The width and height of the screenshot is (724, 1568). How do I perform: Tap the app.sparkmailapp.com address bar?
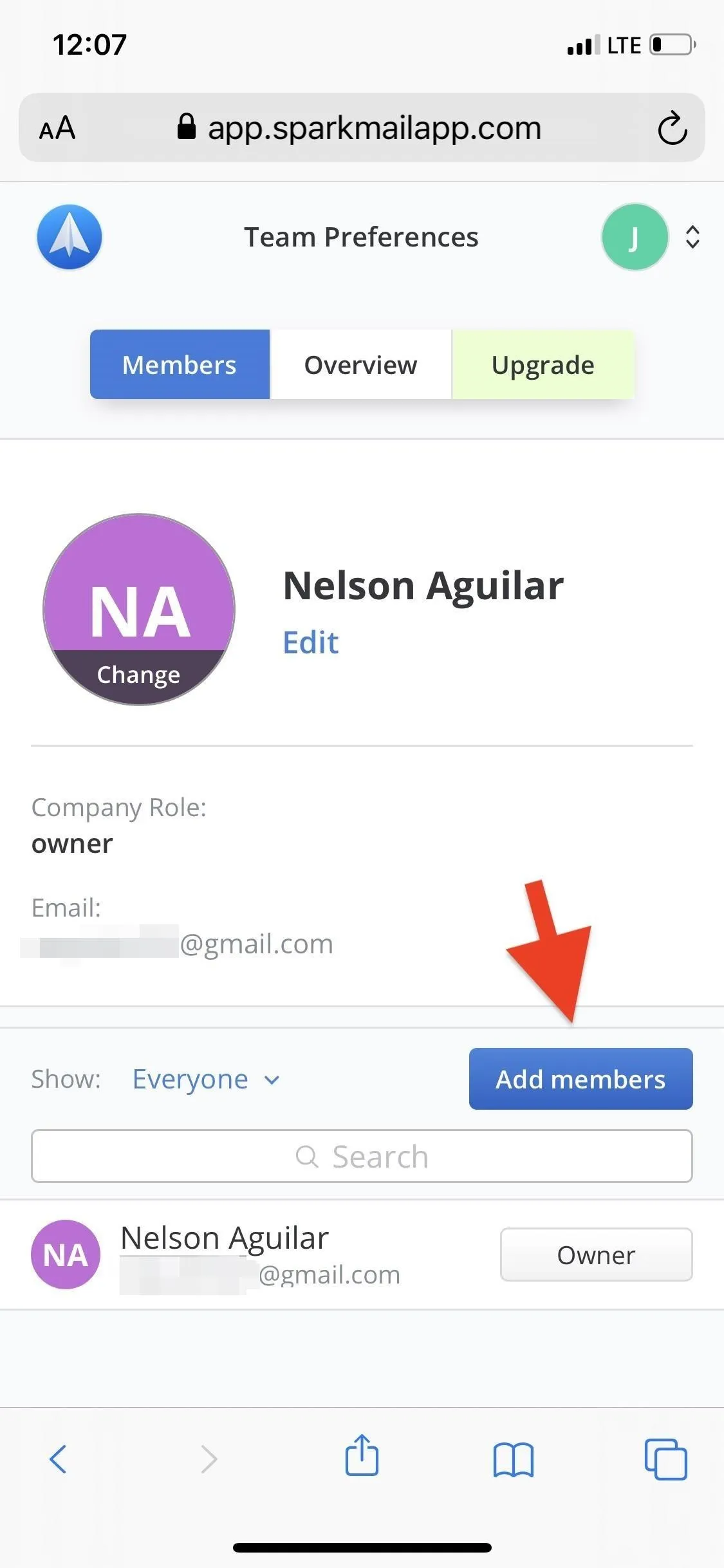pyautogui.click(x=362, y=127)
